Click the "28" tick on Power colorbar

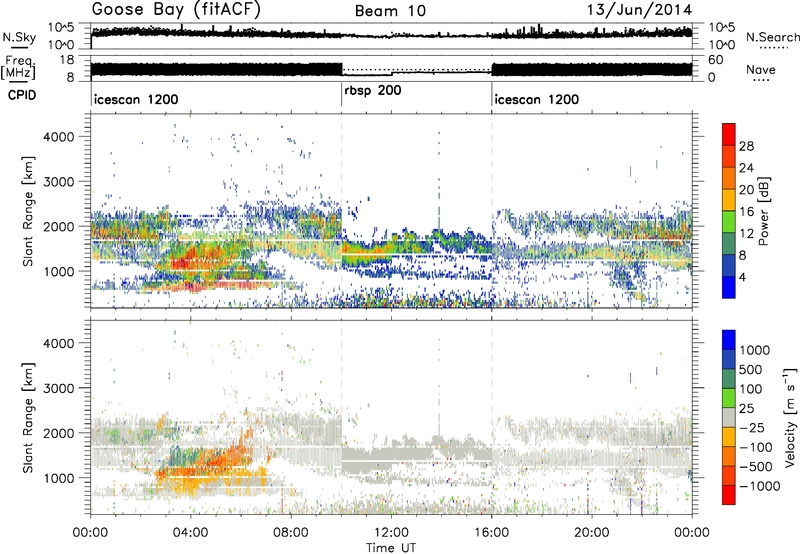click(x=746, y=146)
